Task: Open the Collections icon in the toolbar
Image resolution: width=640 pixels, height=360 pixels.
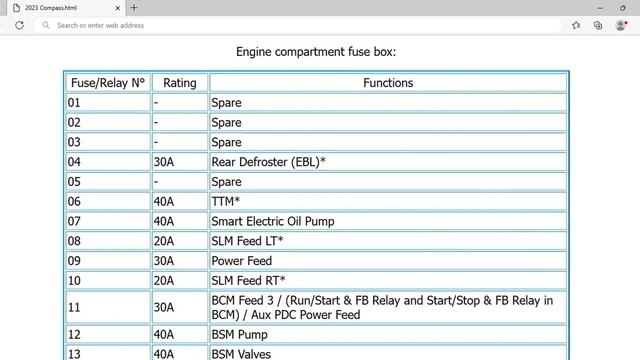Action: coord(598,25)
